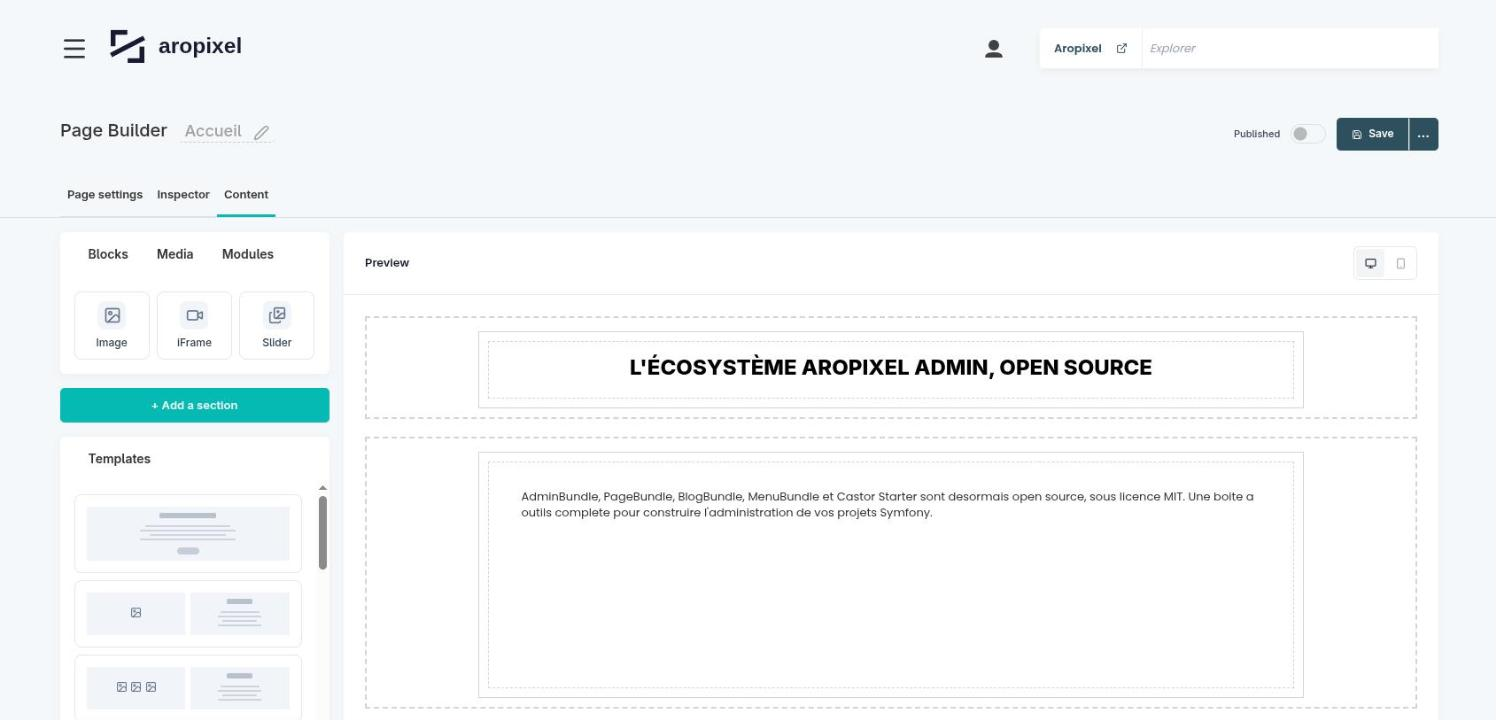Screen dimensions: 1496x720
Task: Choose the iFrame media block
Action: 194,326
